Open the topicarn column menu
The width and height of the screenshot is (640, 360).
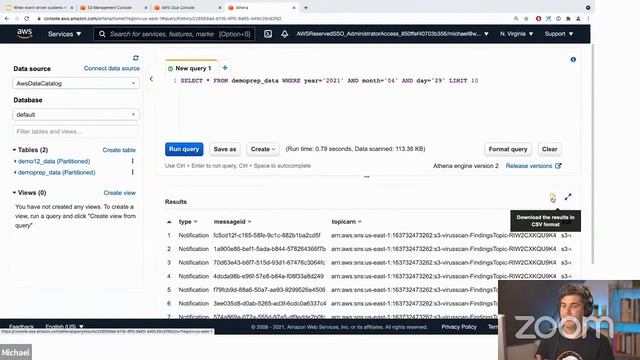click(x=360, y=222)
